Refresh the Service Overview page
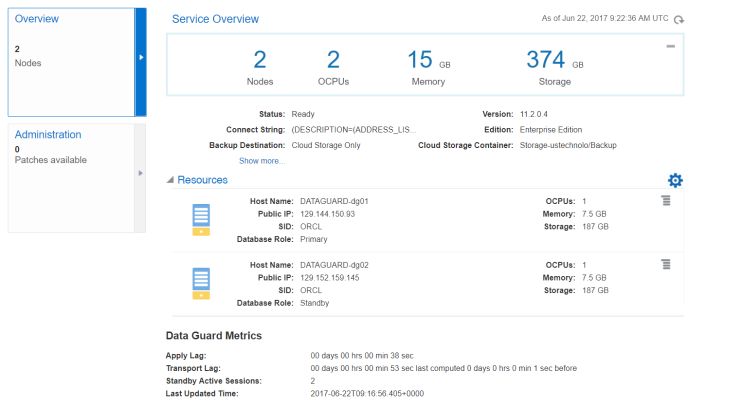 coord(680,20)
